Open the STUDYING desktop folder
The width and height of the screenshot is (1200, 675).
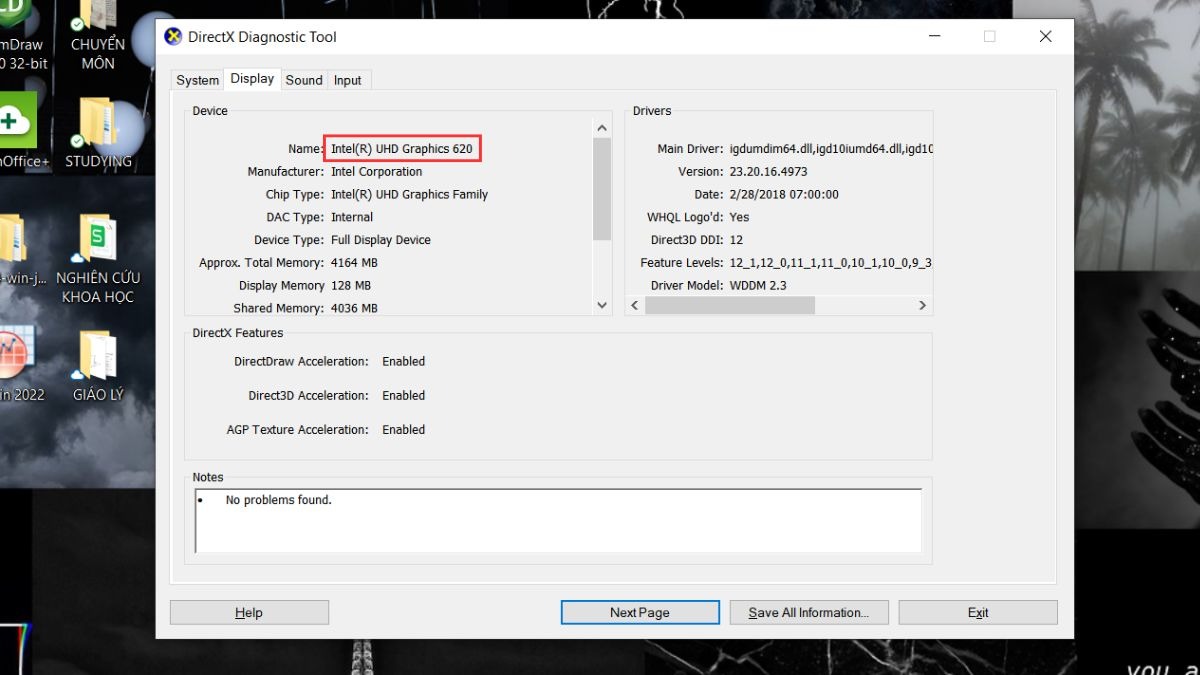[x=98, y=134]
